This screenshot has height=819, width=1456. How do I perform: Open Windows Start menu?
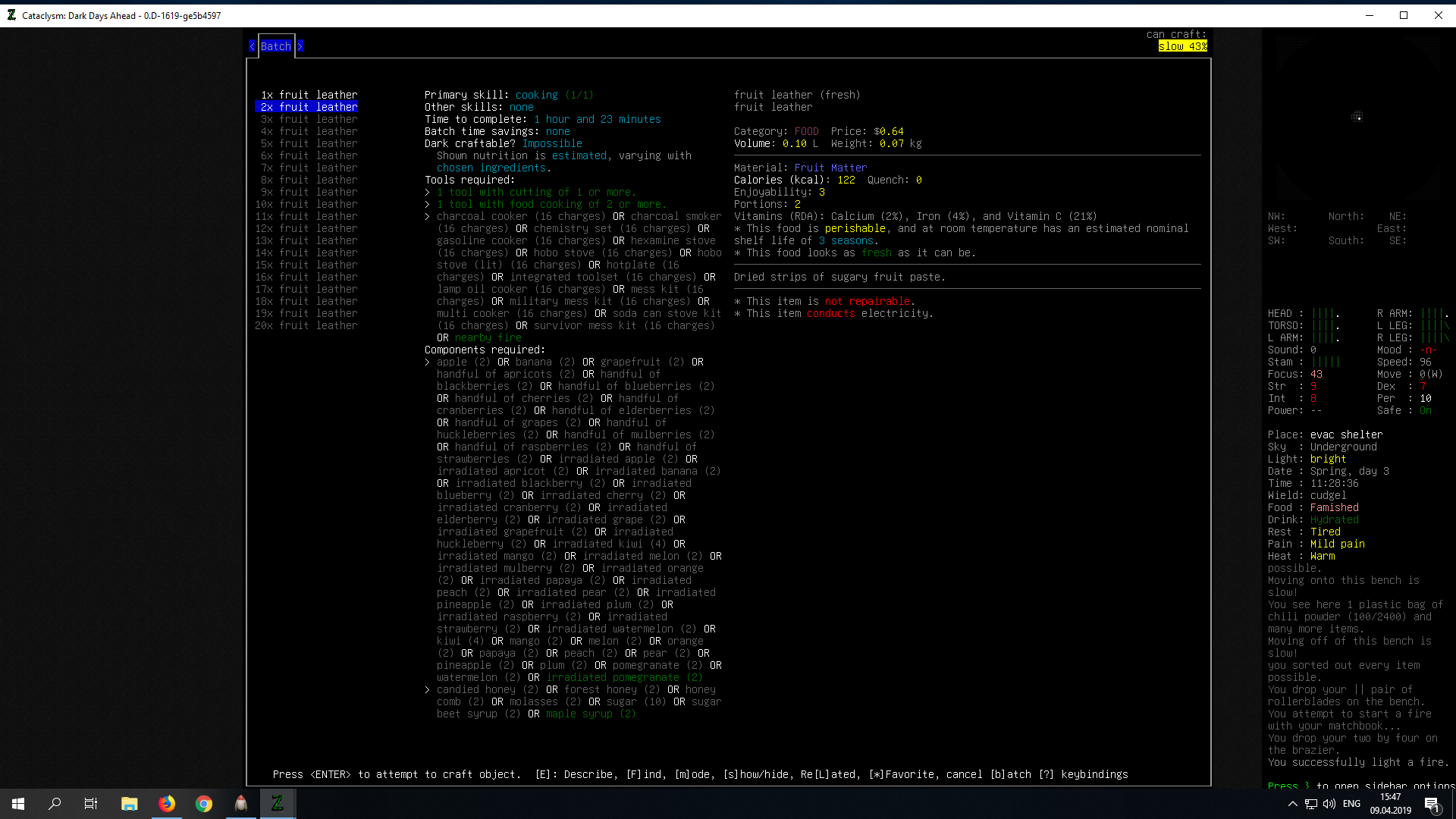[x=18, y=804]
